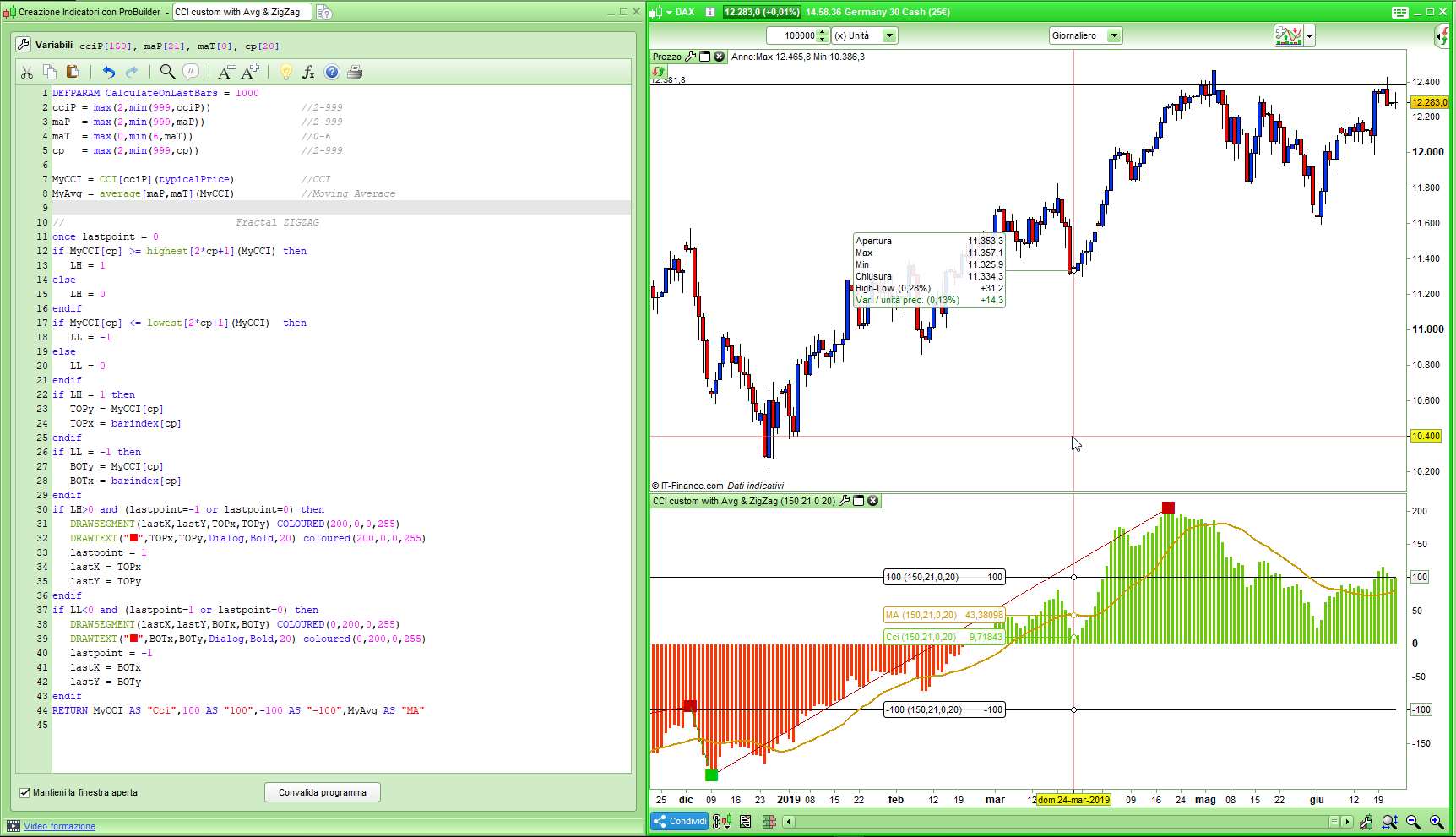The image size is (1456, 837).
Task: Open Prezzo panel wrench settings
Action: (691, 57)
